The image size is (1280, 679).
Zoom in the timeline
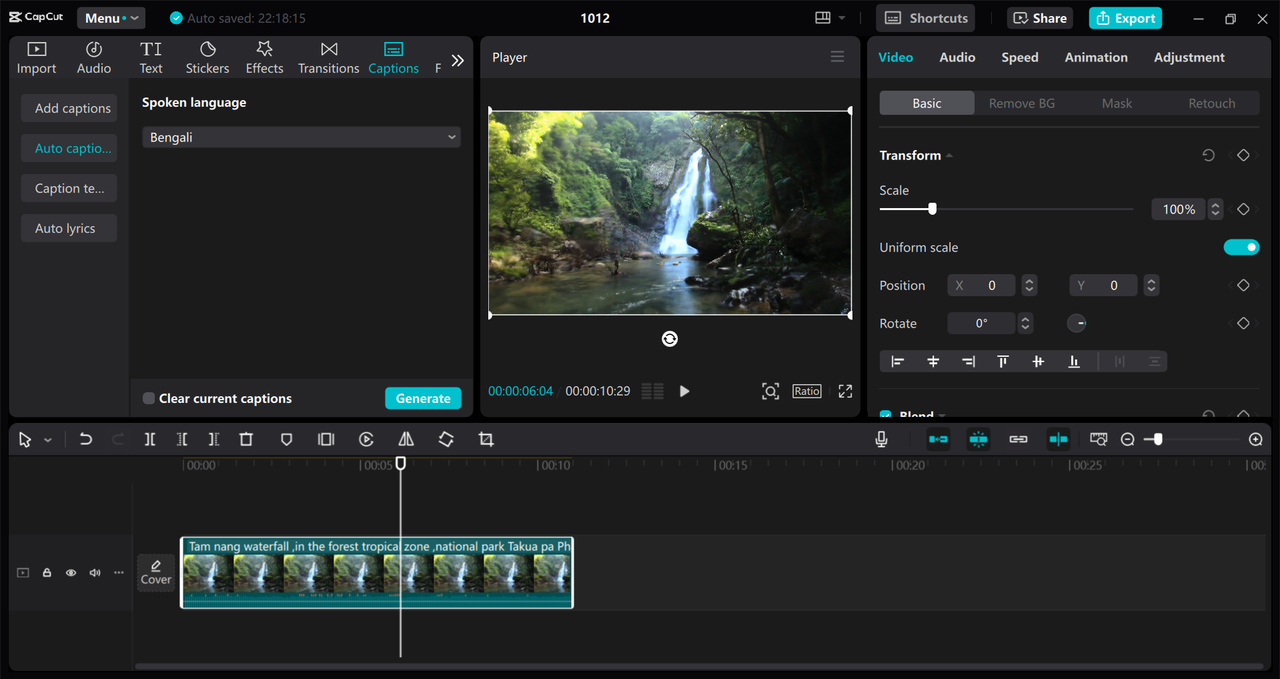1256,439
